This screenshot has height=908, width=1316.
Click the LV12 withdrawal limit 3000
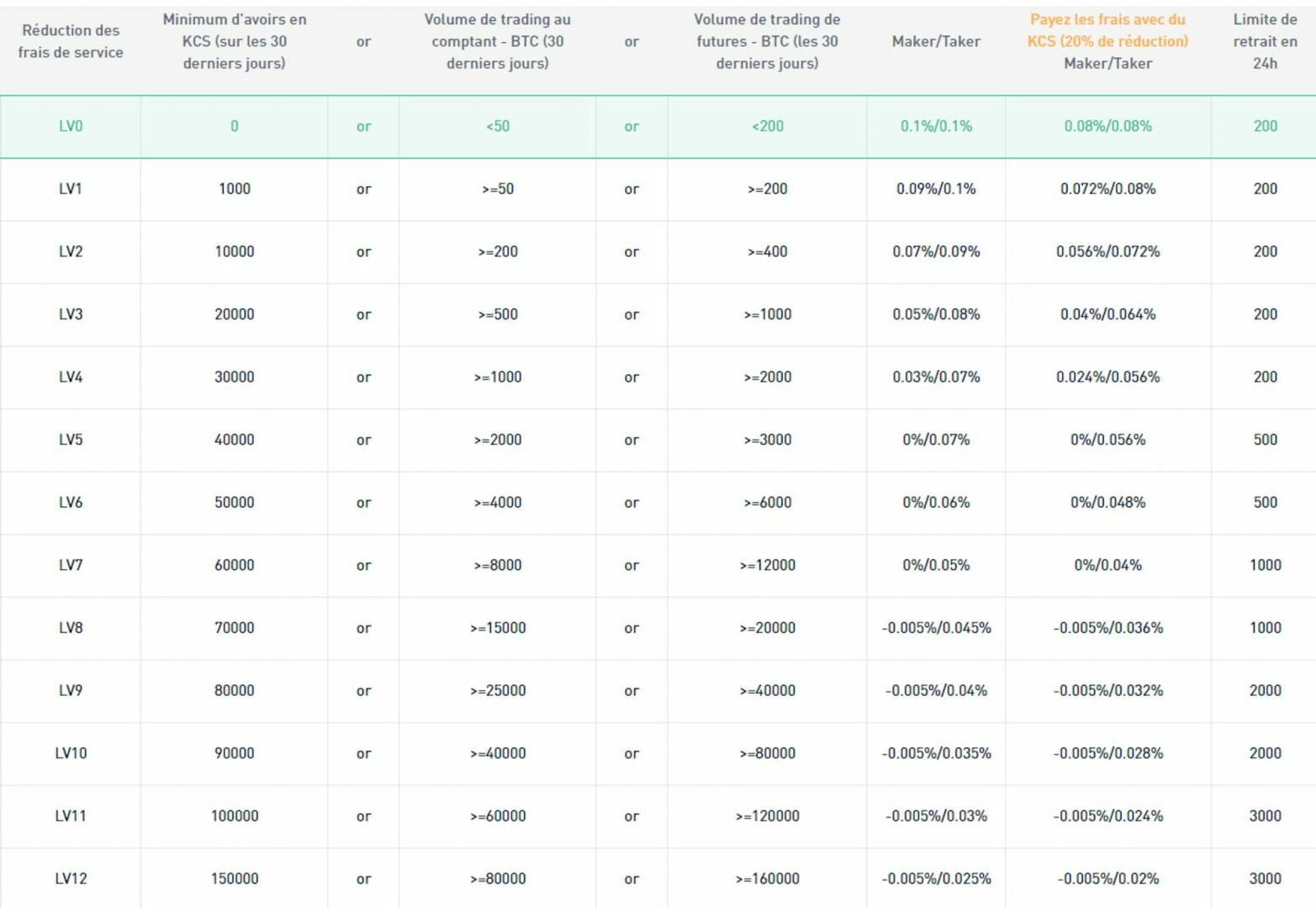click(1266, 879)
